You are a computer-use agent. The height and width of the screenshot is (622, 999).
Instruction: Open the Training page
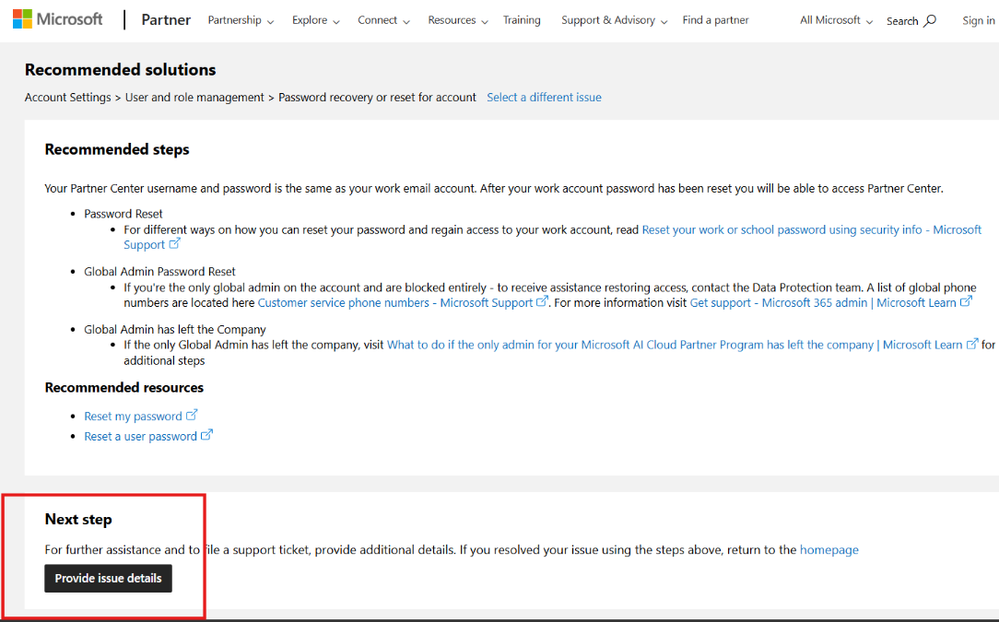pyautogui.click(x=521, y=20)
